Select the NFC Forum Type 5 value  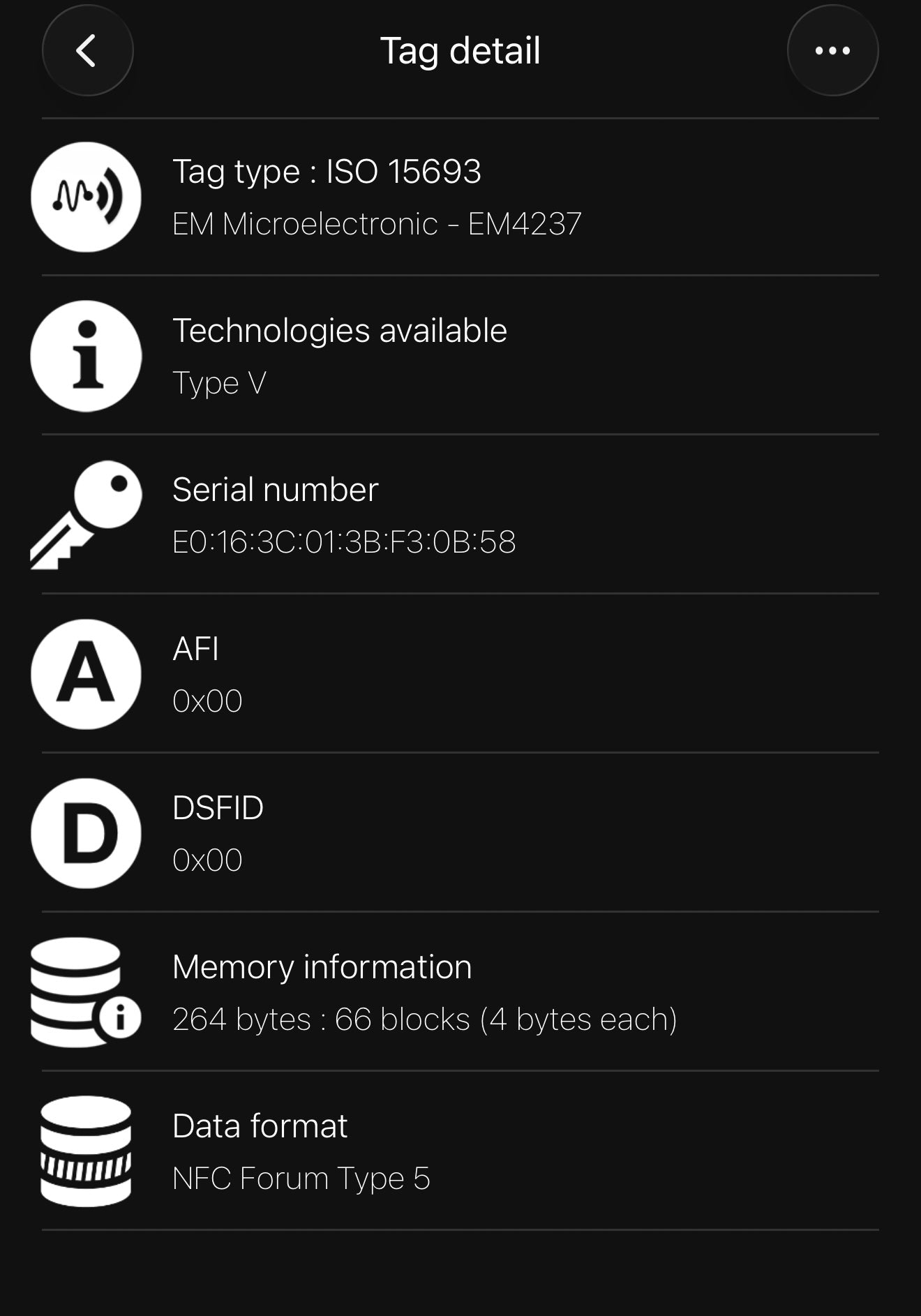(301, 1179)
